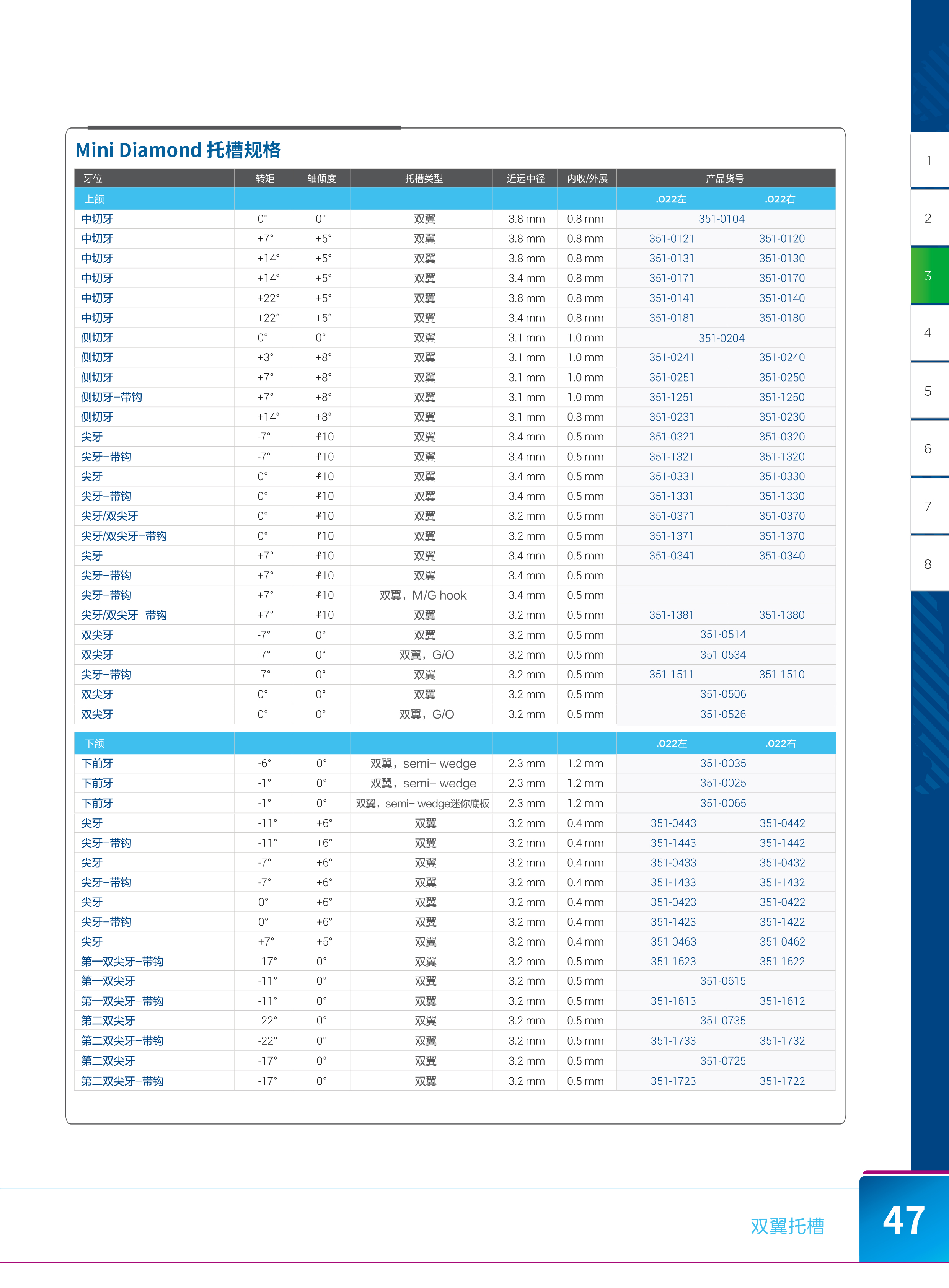Go to section tab 2
This screenshot has height=1288, width=949.
pos(928,218)
